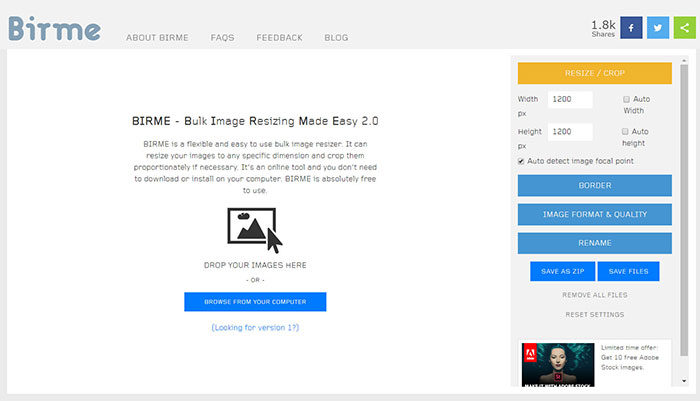Click the settings panel scrollbar
700x401 pixels.
coord(684,210)
